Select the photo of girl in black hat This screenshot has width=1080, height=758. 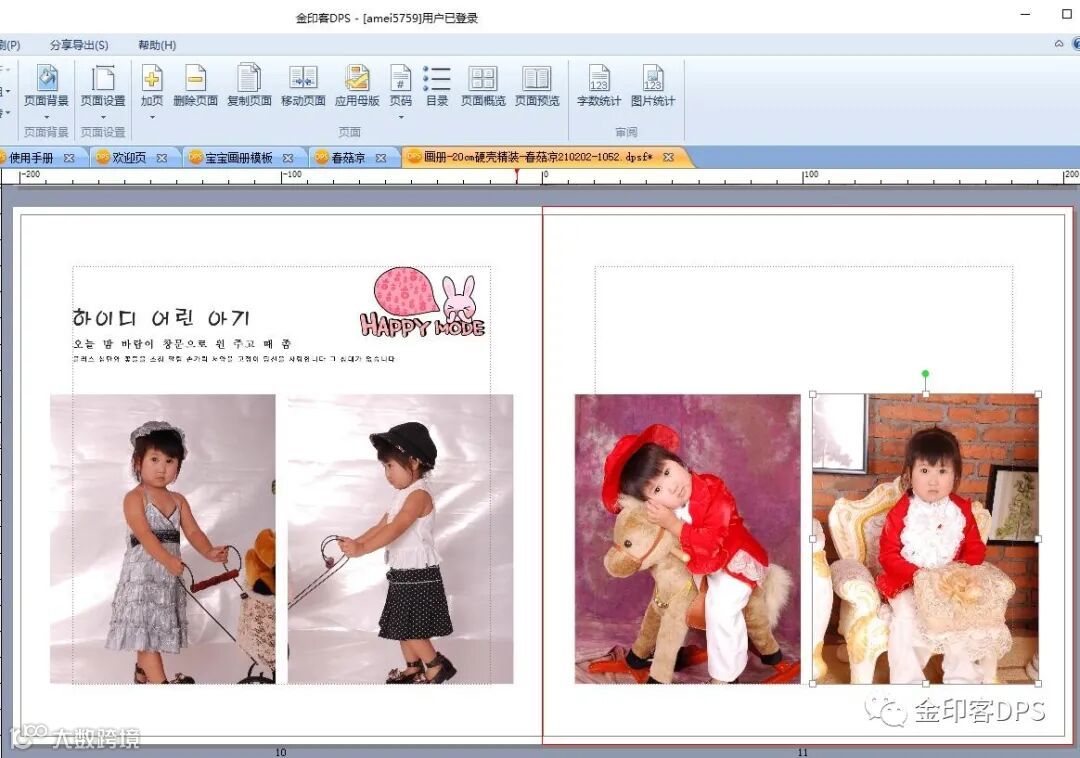(400, 538)
